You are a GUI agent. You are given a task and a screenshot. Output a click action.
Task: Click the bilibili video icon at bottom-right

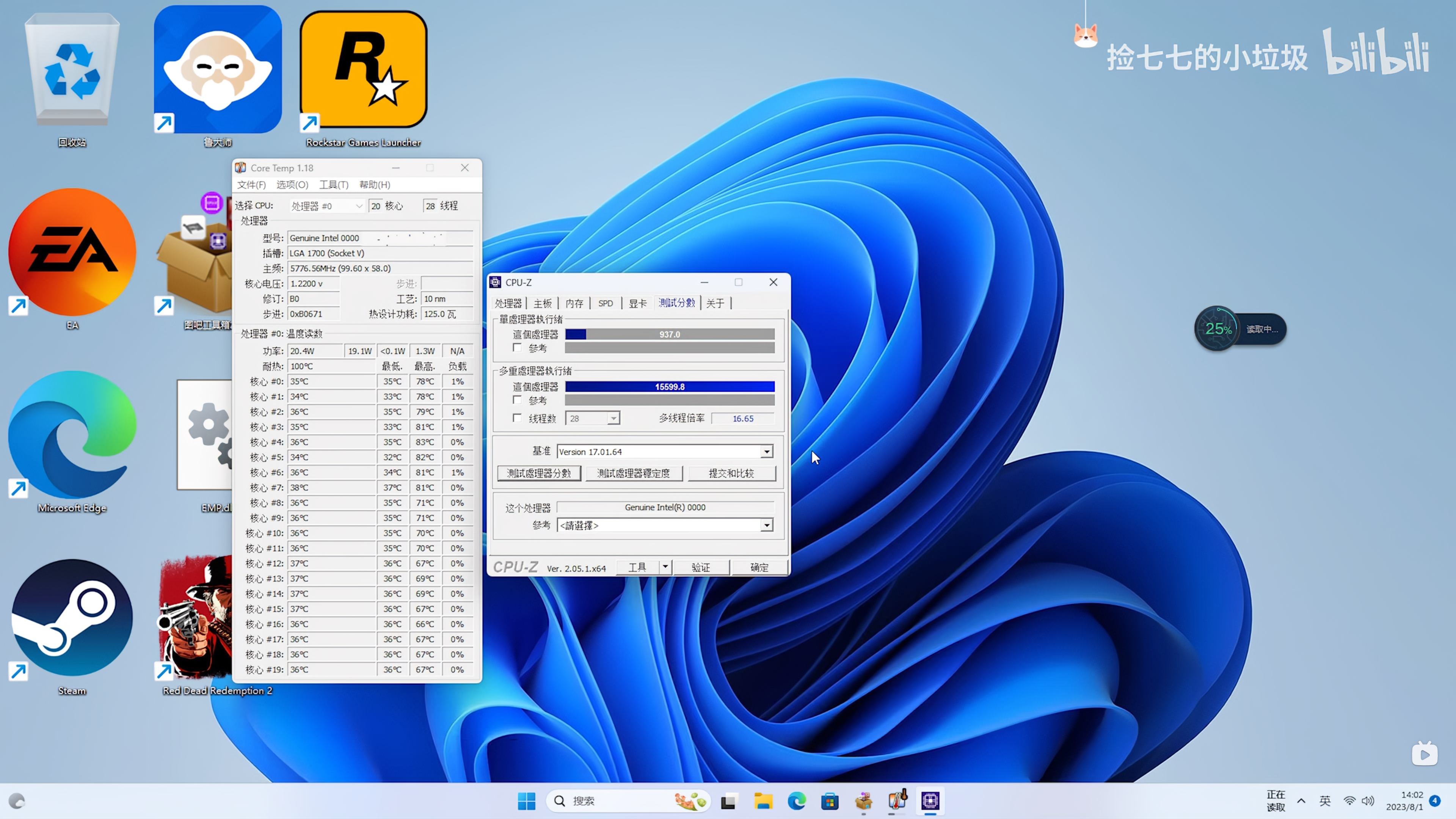coord(1425,753)
